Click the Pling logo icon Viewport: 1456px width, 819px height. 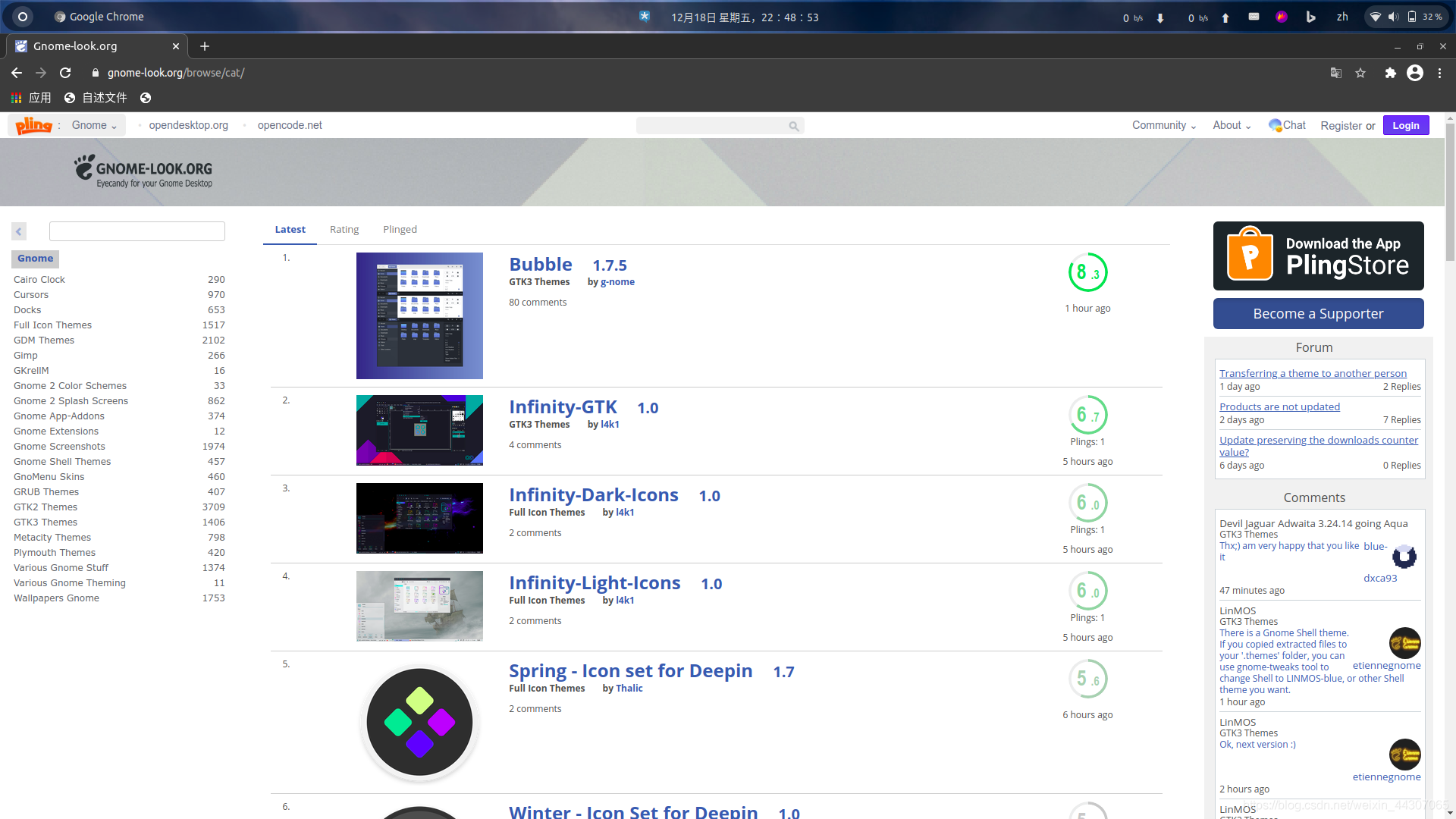(x=33, y=125)
